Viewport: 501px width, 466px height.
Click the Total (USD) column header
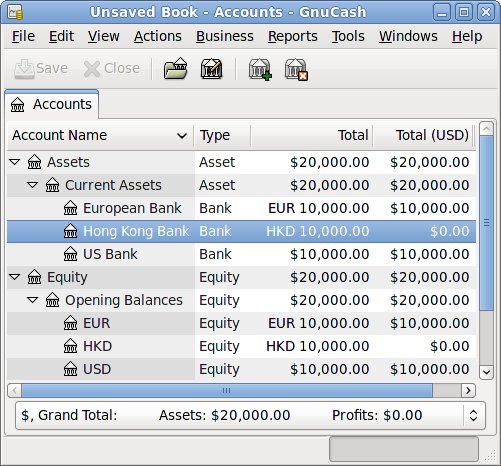423,135
